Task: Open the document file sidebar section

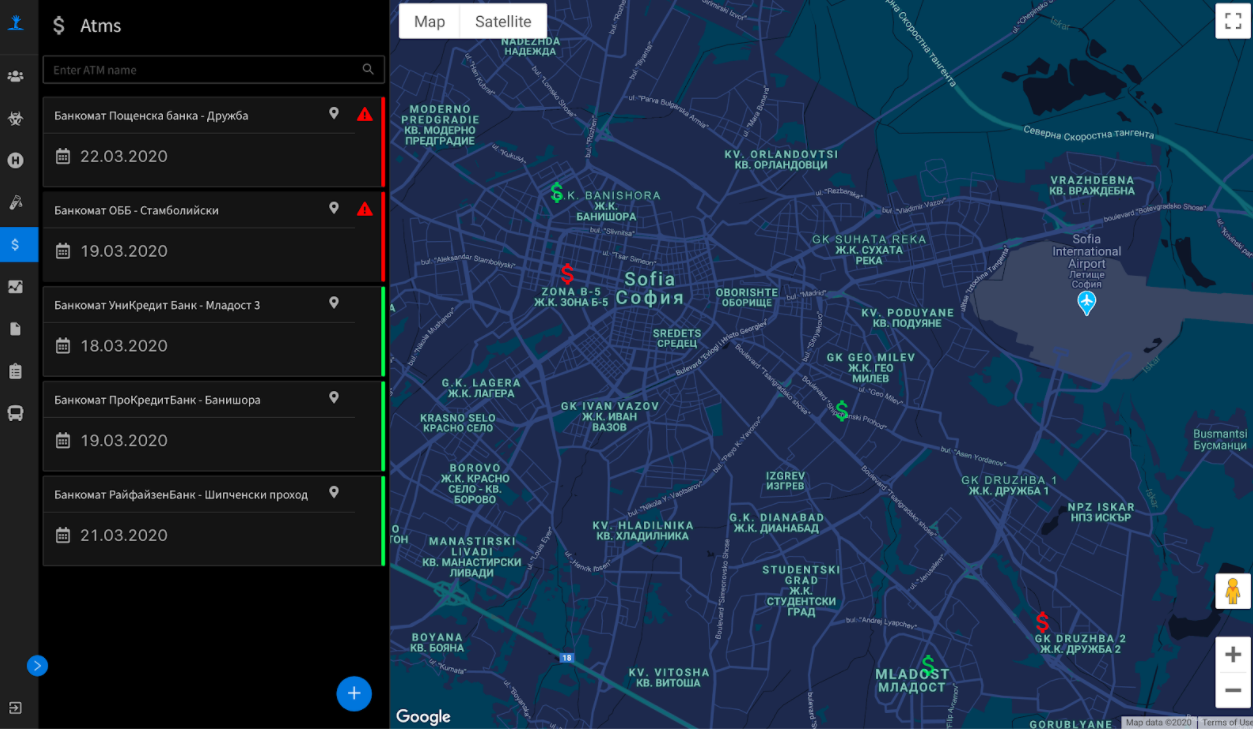Action: click(15, 329)
